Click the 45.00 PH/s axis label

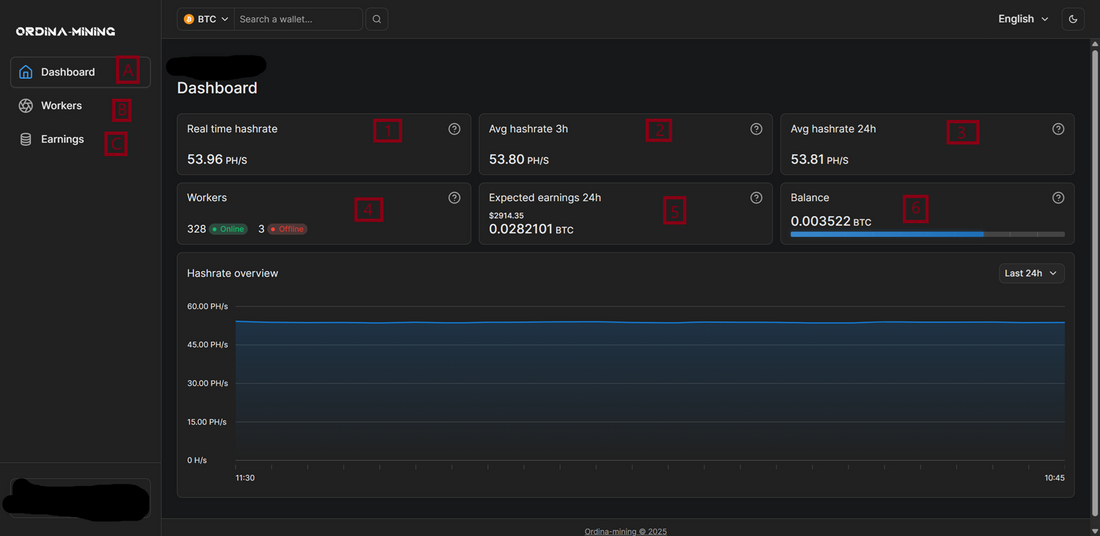(x=208, y=345)
